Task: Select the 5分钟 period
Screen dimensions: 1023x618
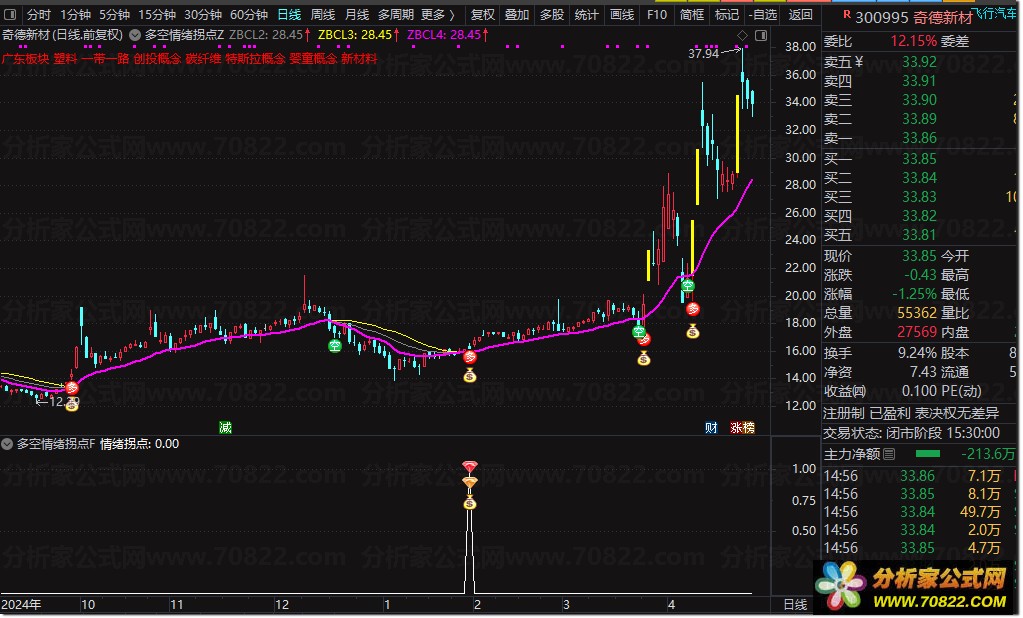Action: [x=115, y=14]
